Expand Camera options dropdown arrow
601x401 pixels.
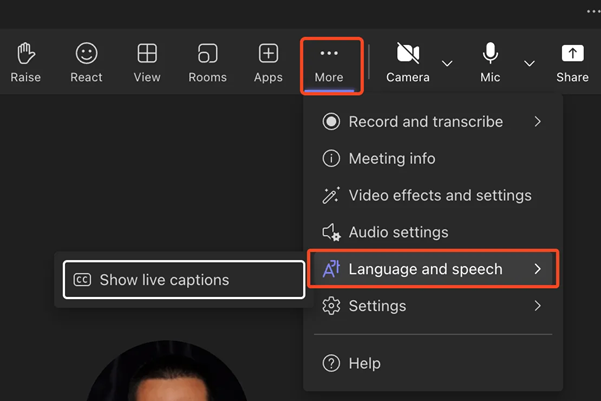447,63
